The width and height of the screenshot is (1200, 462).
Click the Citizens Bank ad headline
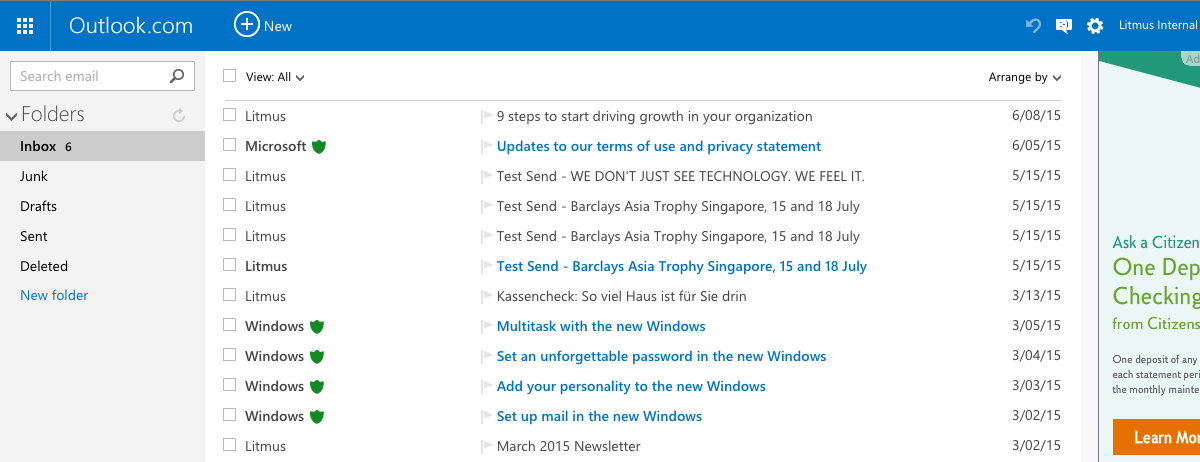tap(1156, 281)
